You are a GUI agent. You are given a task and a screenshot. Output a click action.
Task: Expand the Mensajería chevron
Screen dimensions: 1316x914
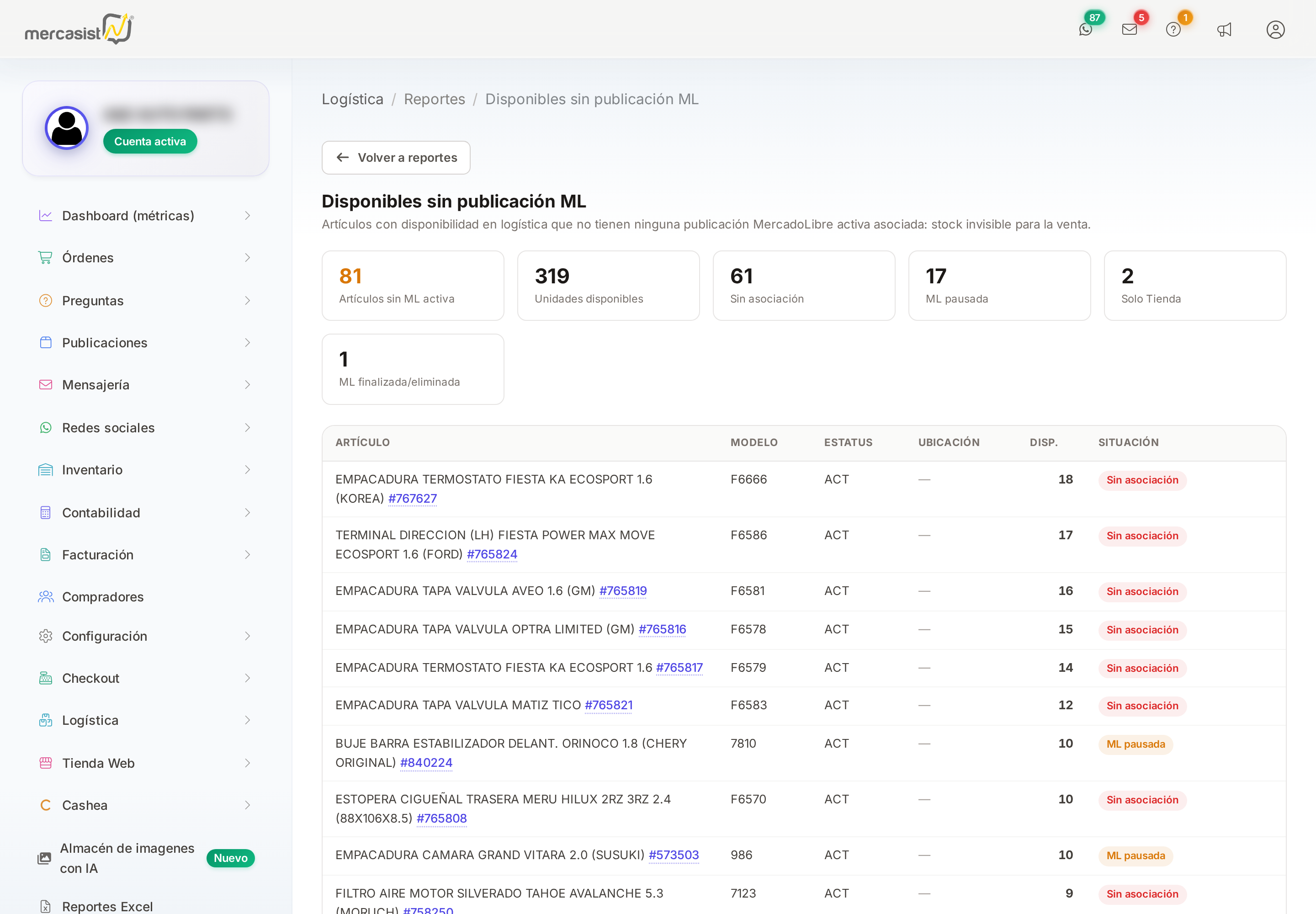[247, 385]
